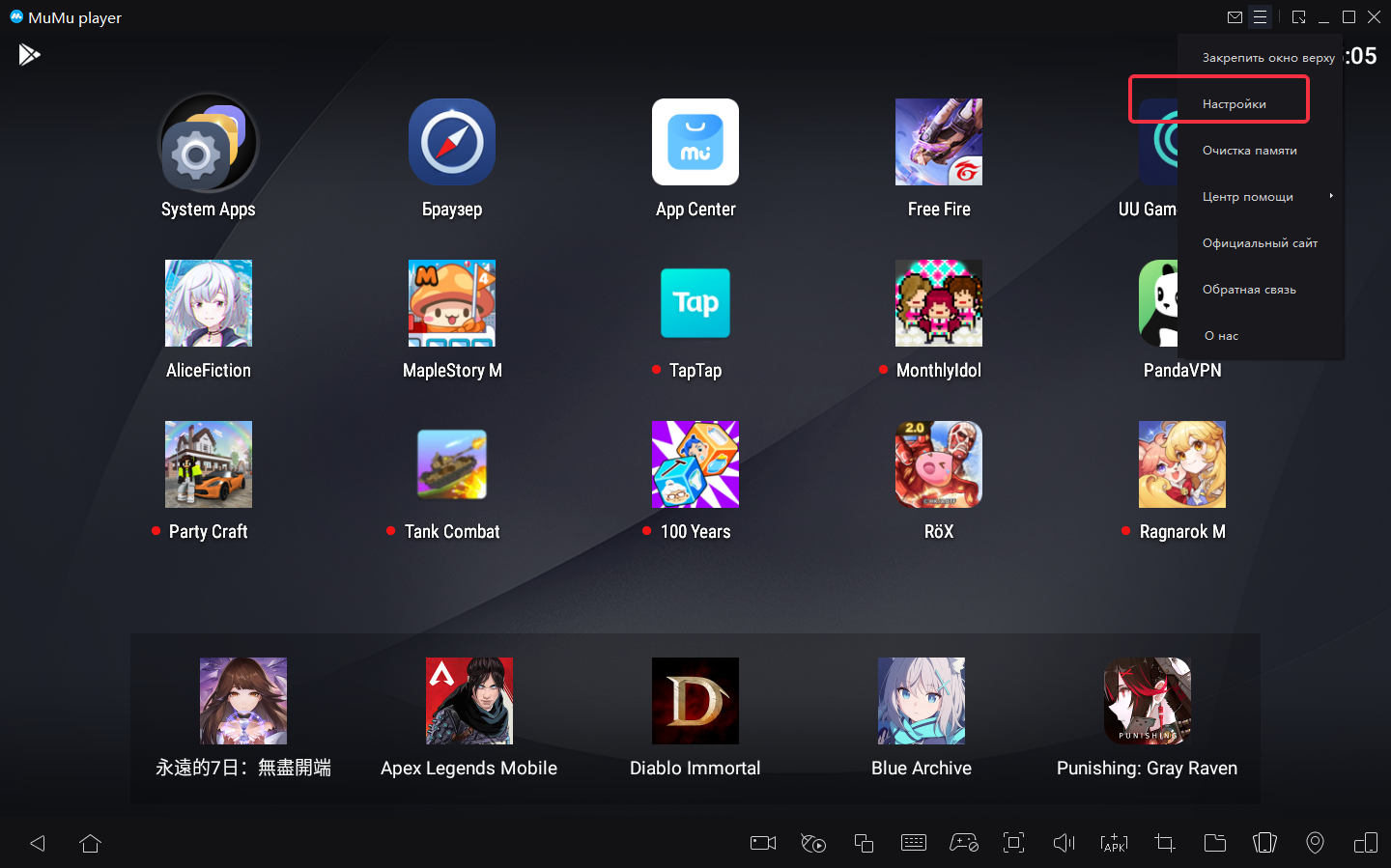Open RöX game icon
1391x868 pixels.
point(939,464)
